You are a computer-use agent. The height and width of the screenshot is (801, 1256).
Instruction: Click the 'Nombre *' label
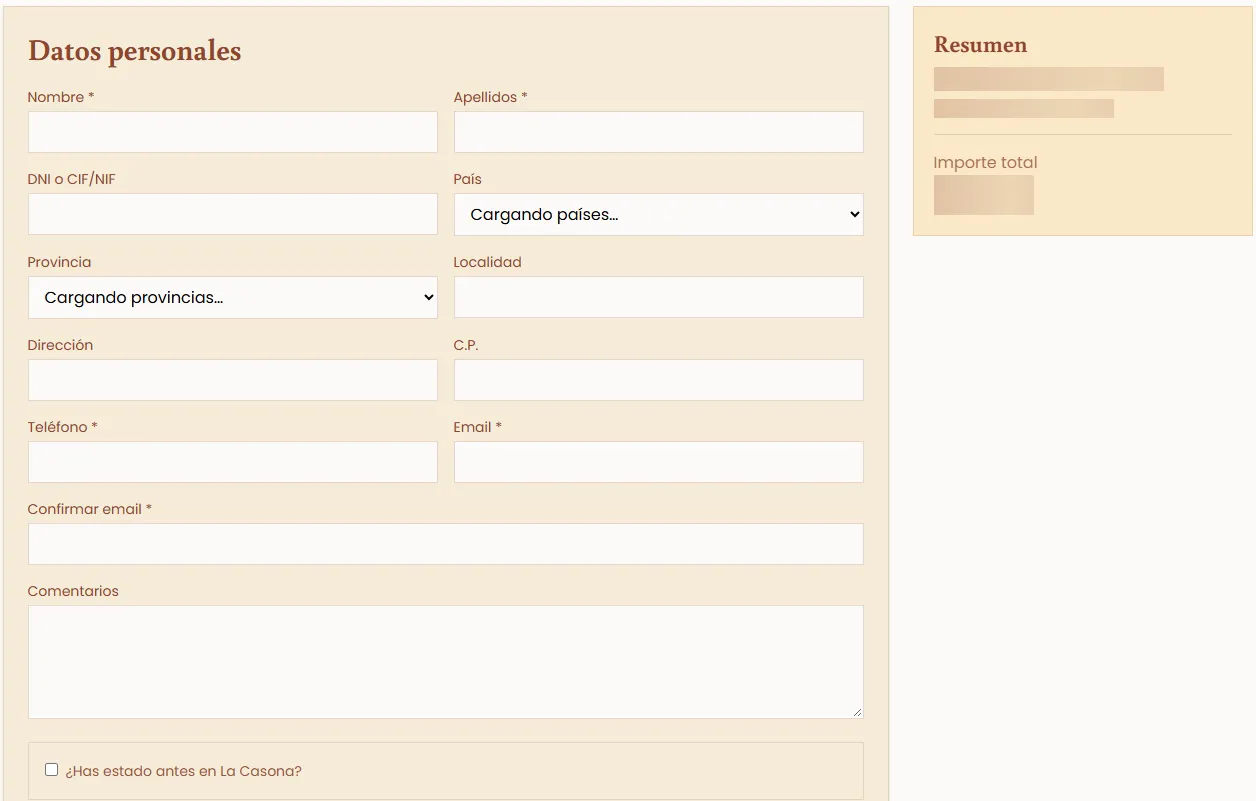(61, 97)
